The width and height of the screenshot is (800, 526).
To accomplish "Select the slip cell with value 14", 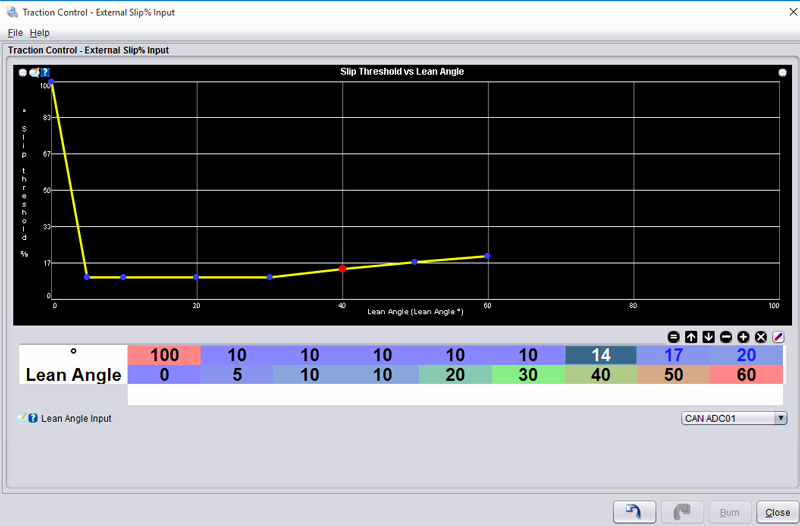I will click(x=600, y=355).
